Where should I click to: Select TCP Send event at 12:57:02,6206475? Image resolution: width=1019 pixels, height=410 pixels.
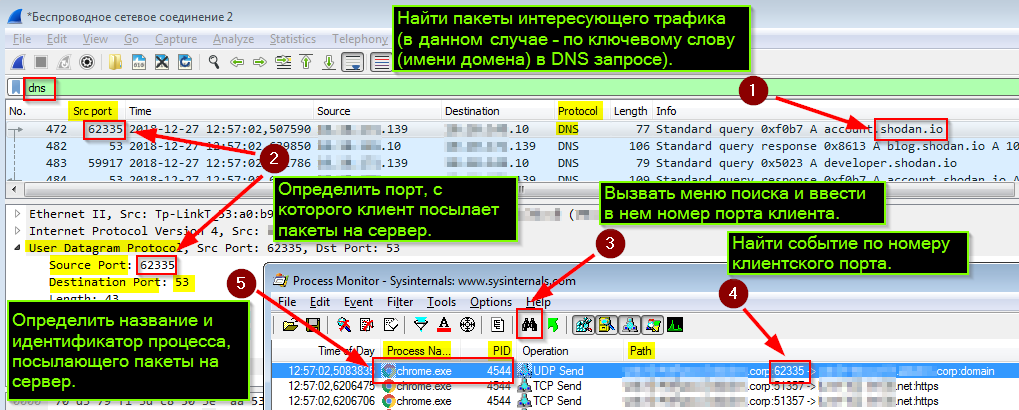(645, 385)
